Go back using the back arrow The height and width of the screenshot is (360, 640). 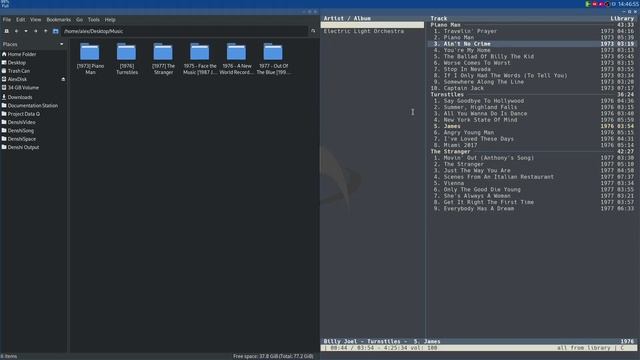pyautogui.click(x=16, y=31)
